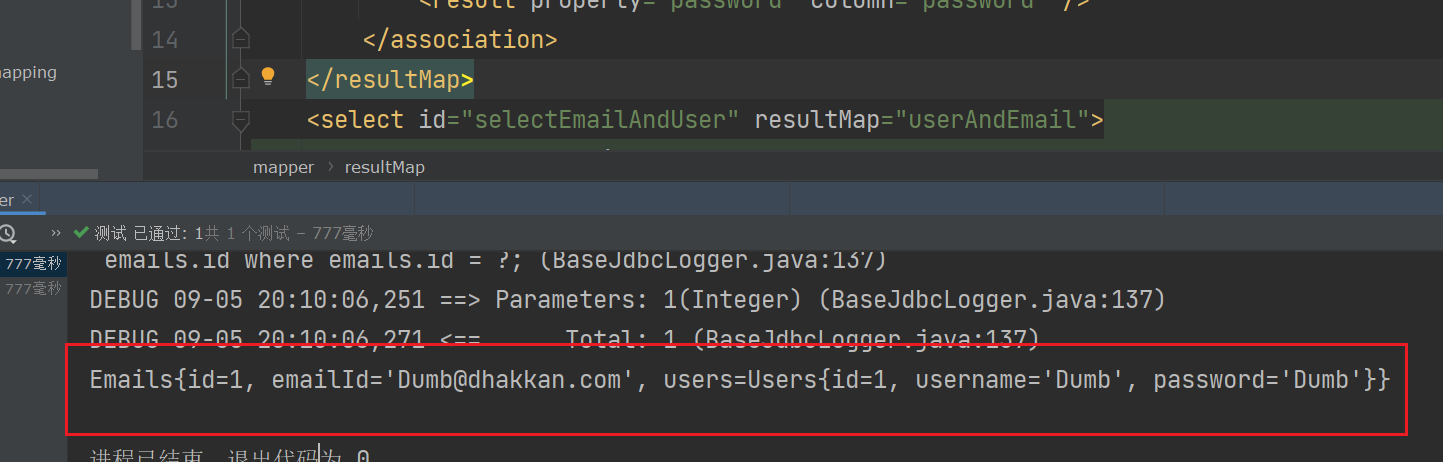Select the second, dimmed 777毫秒 test row
Image resolution: width=1443 pixels, height=462 pixels.
(33, 288)
